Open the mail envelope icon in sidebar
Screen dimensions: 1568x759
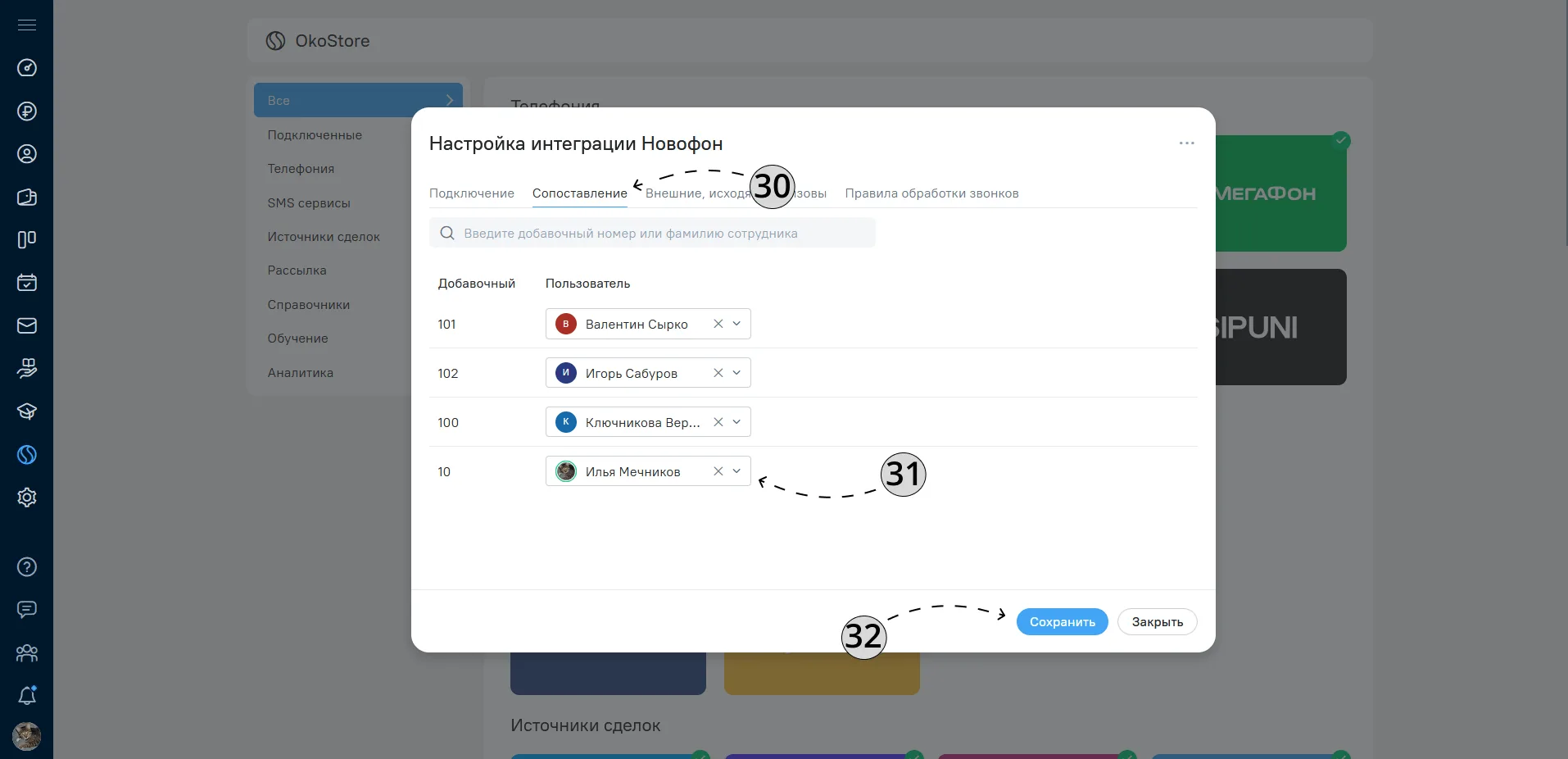[x=27, y=325]
